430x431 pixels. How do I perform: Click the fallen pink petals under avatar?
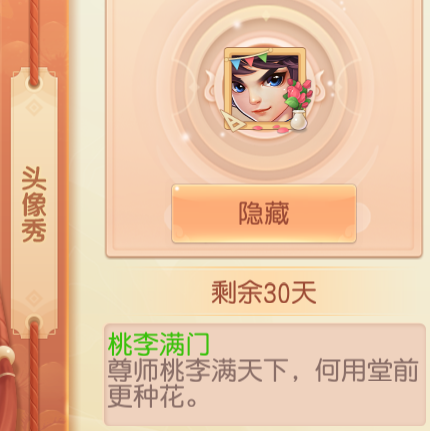click(267, 127)
